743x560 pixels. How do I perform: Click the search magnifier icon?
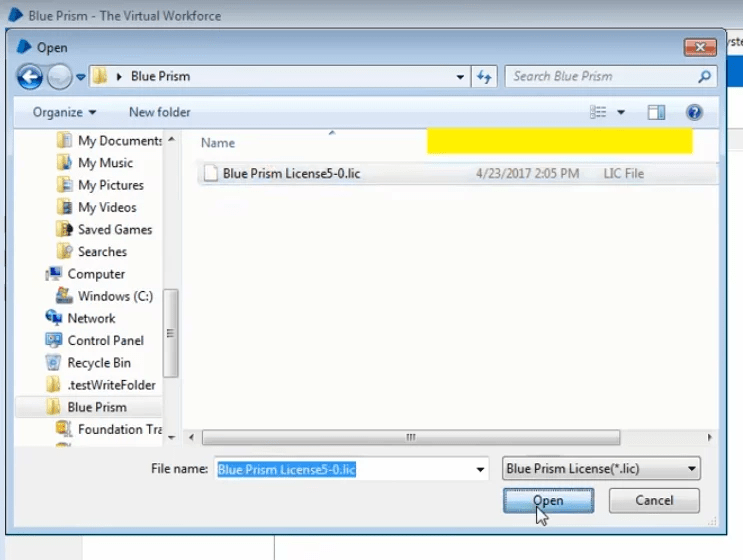(x=705, y=76)
